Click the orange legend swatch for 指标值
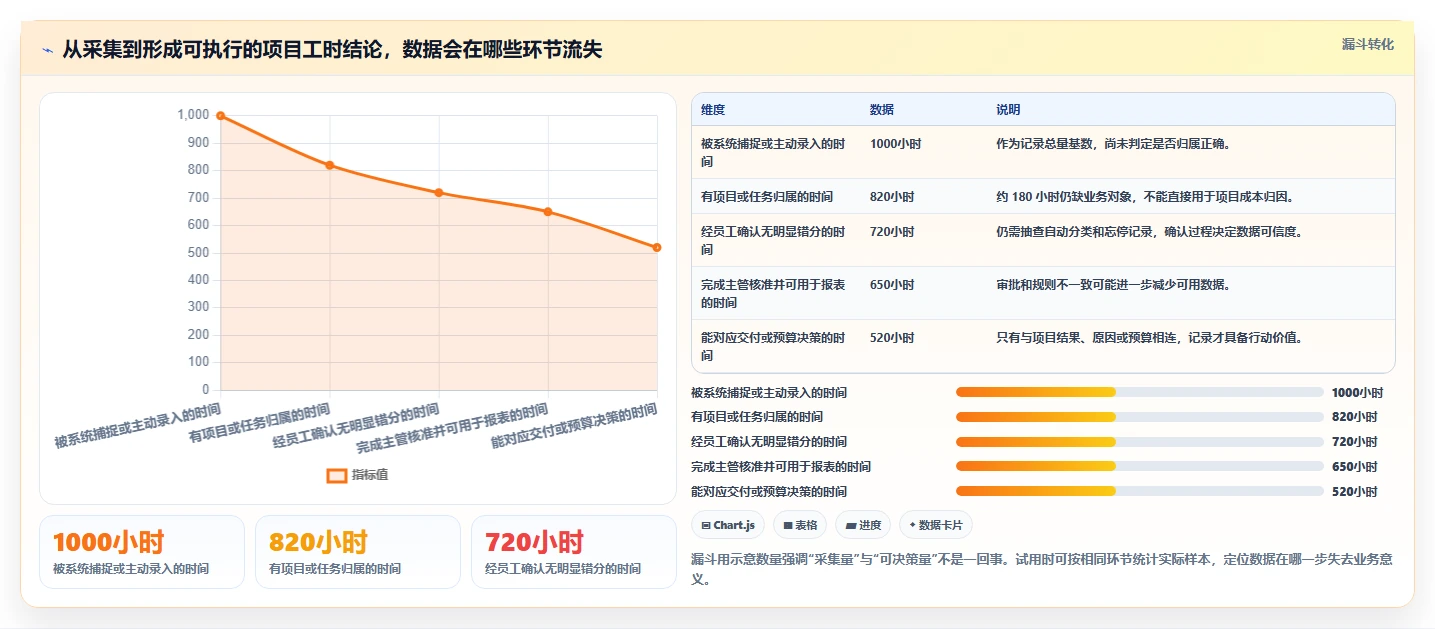 (337, 476)
